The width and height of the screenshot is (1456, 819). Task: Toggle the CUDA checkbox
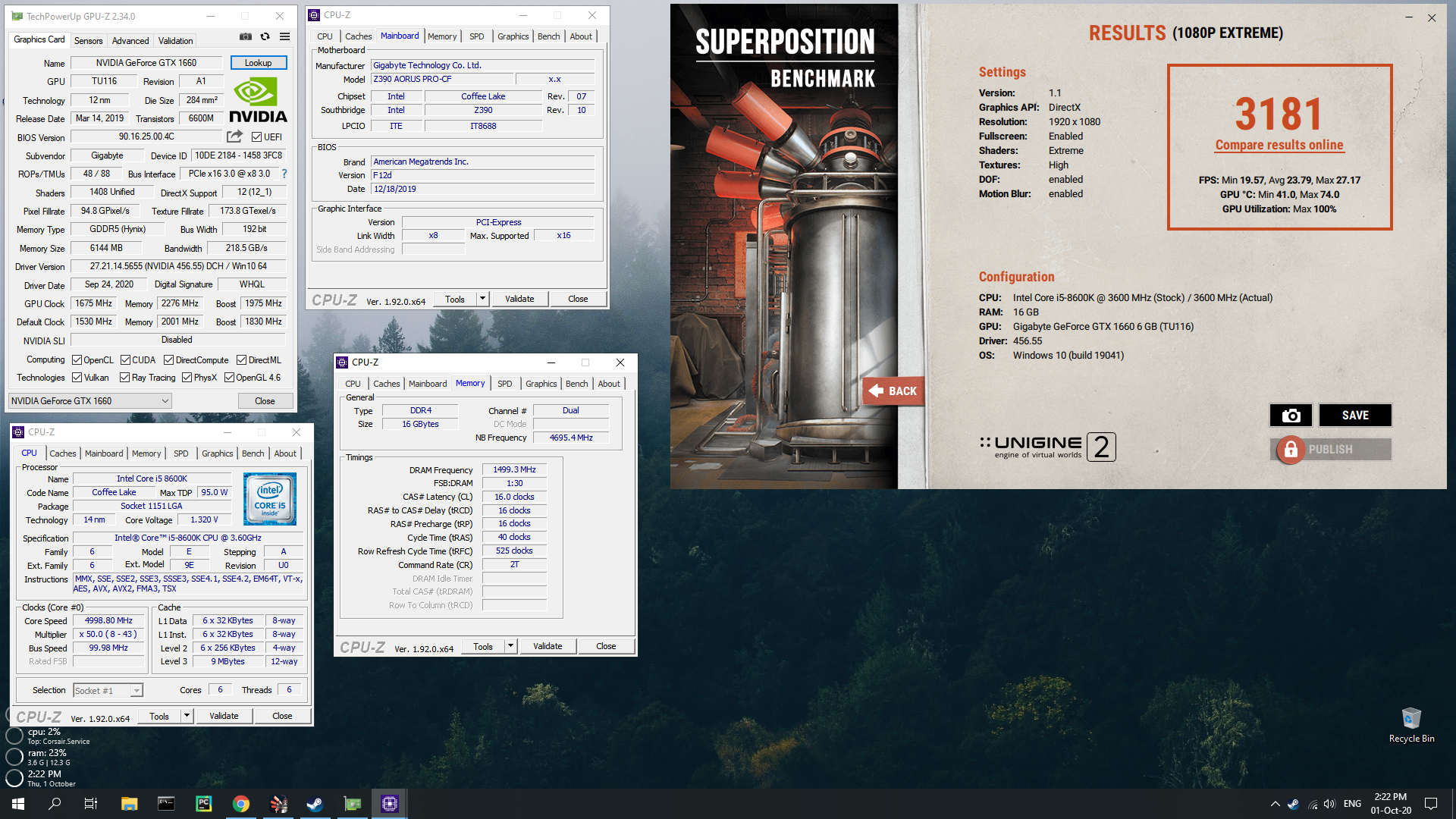tap(125, 360)
